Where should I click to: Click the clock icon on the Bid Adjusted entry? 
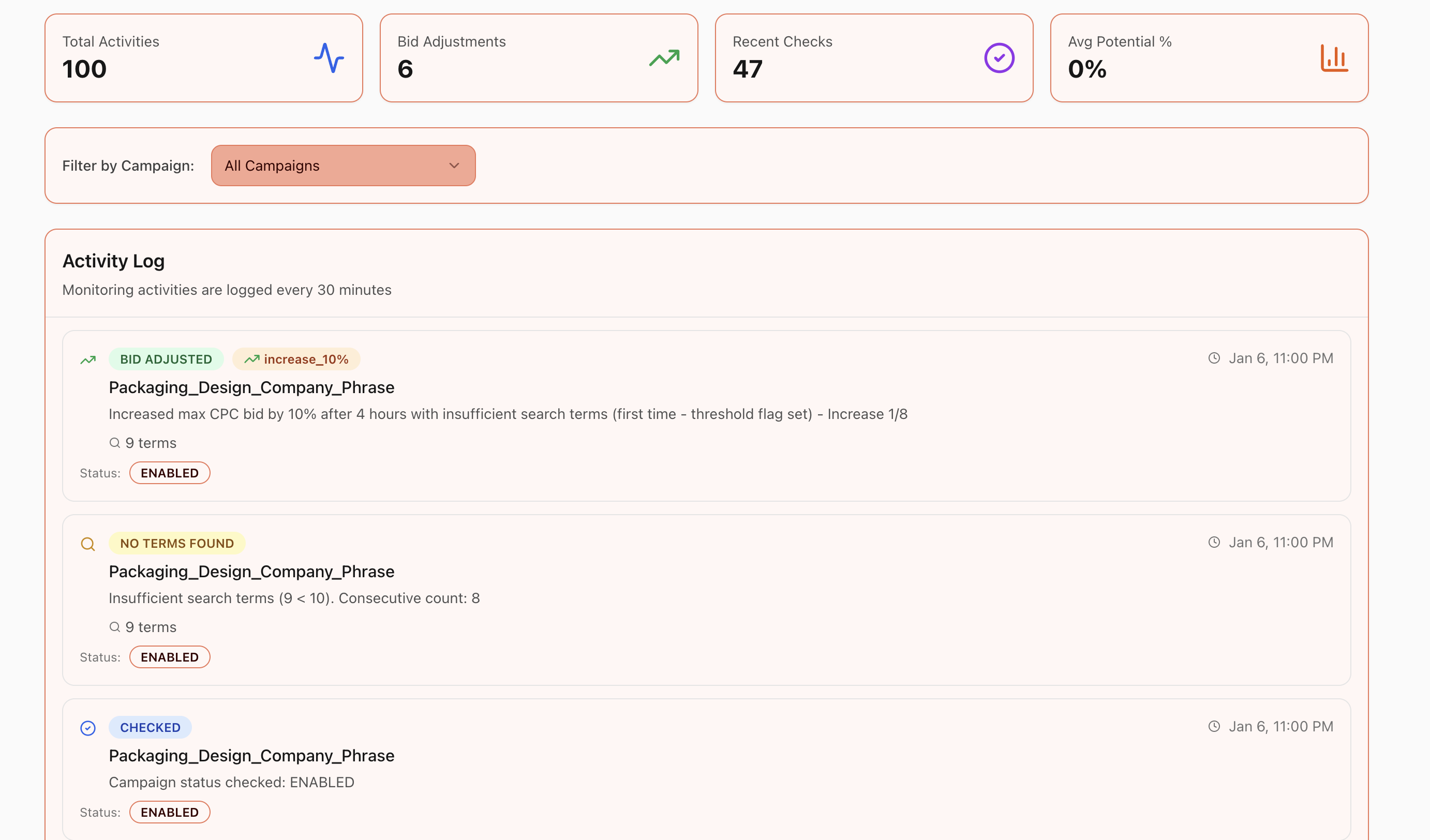click(1214, 358)
